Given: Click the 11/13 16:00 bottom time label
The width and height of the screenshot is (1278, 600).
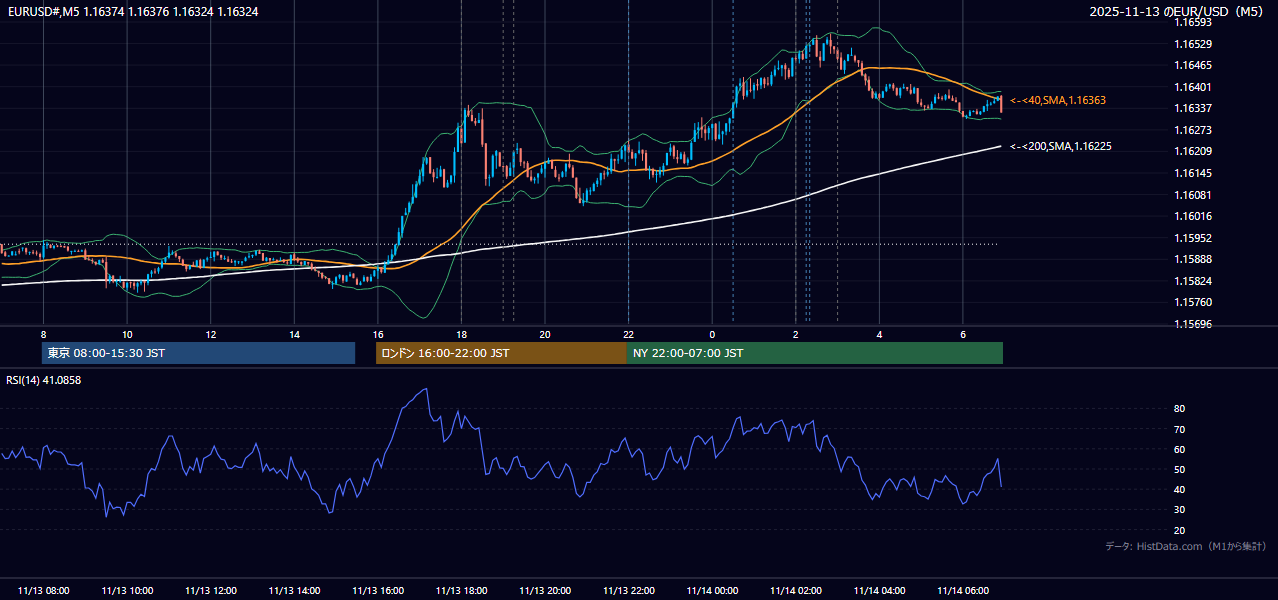Looking at the screenshot, I should [378, 591].
